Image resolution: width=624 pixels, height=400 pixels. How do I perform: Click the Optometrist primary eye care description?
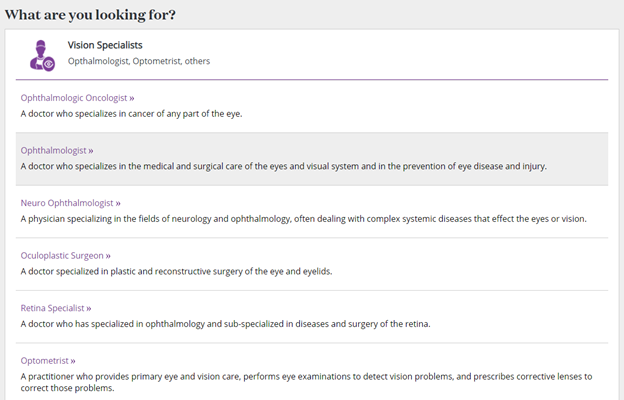click(306, 382)
